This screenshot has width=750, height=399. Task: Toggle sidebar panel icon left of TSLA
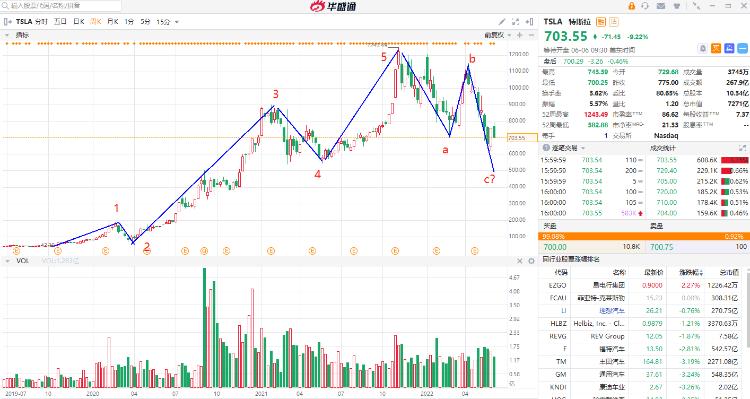(x=8, y=22)
